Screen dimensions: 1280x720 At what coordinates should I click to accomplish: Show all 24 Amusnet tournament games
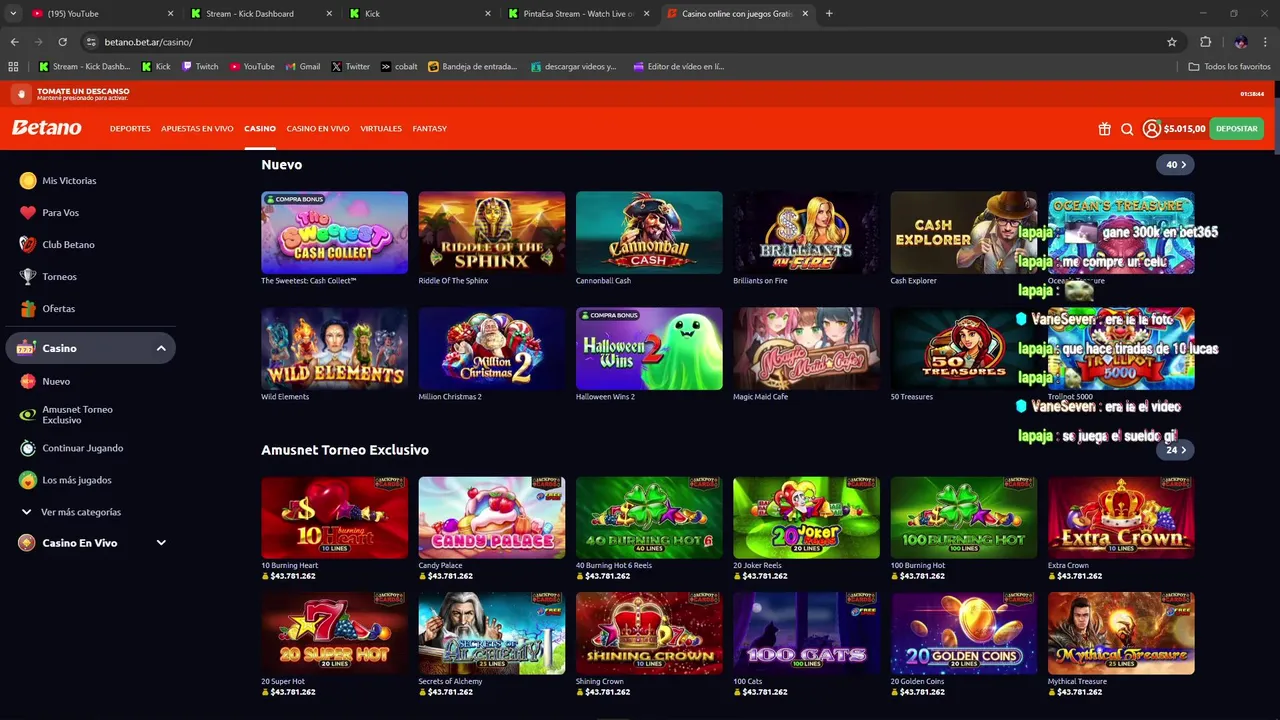1176,450
